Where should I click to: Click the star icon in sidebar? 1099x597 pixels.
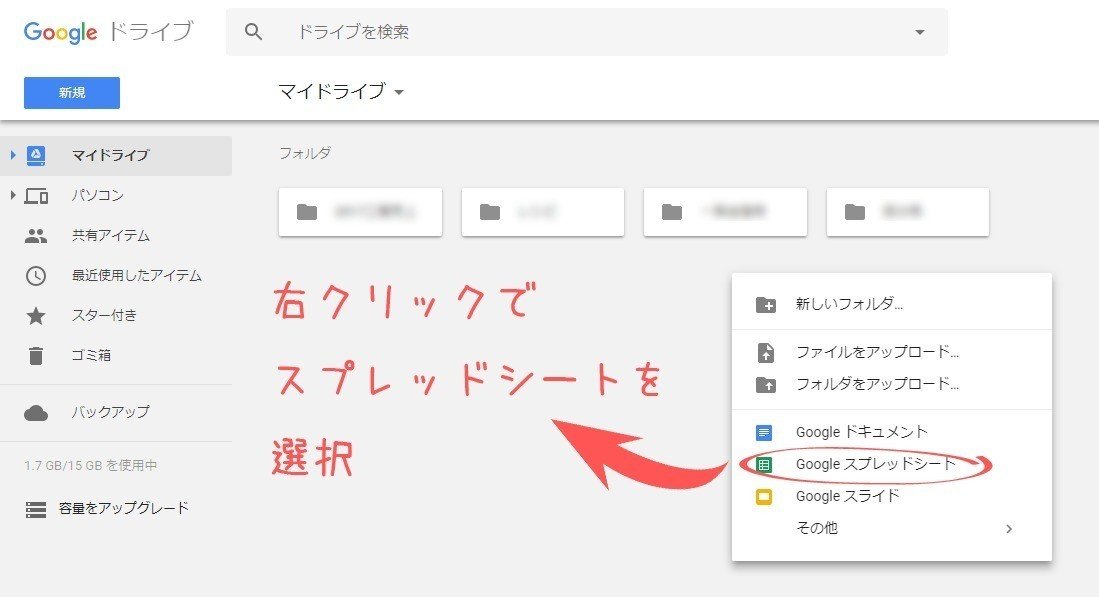(36, 315)
